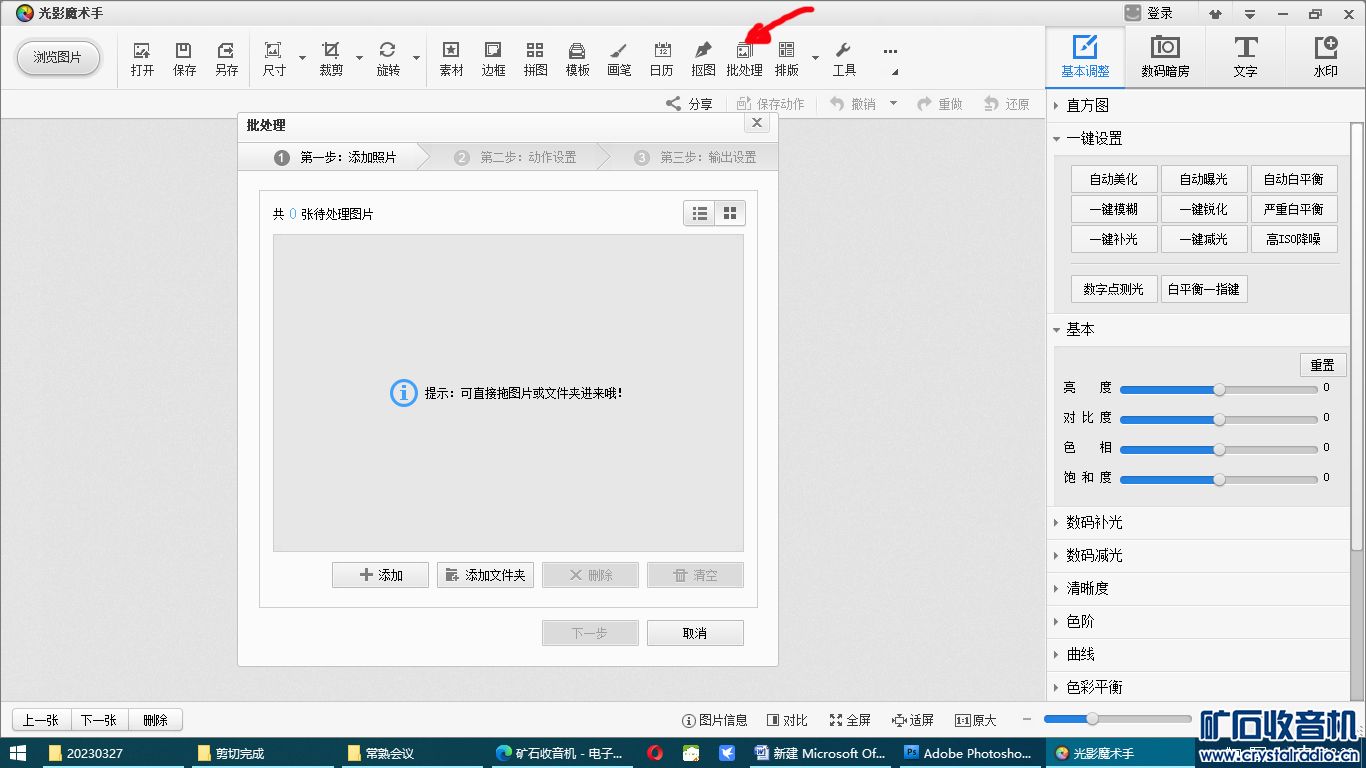Viewport: 1366px width, 768px height.
Task: Switch batch list to list view
Action: click(700, 213)
